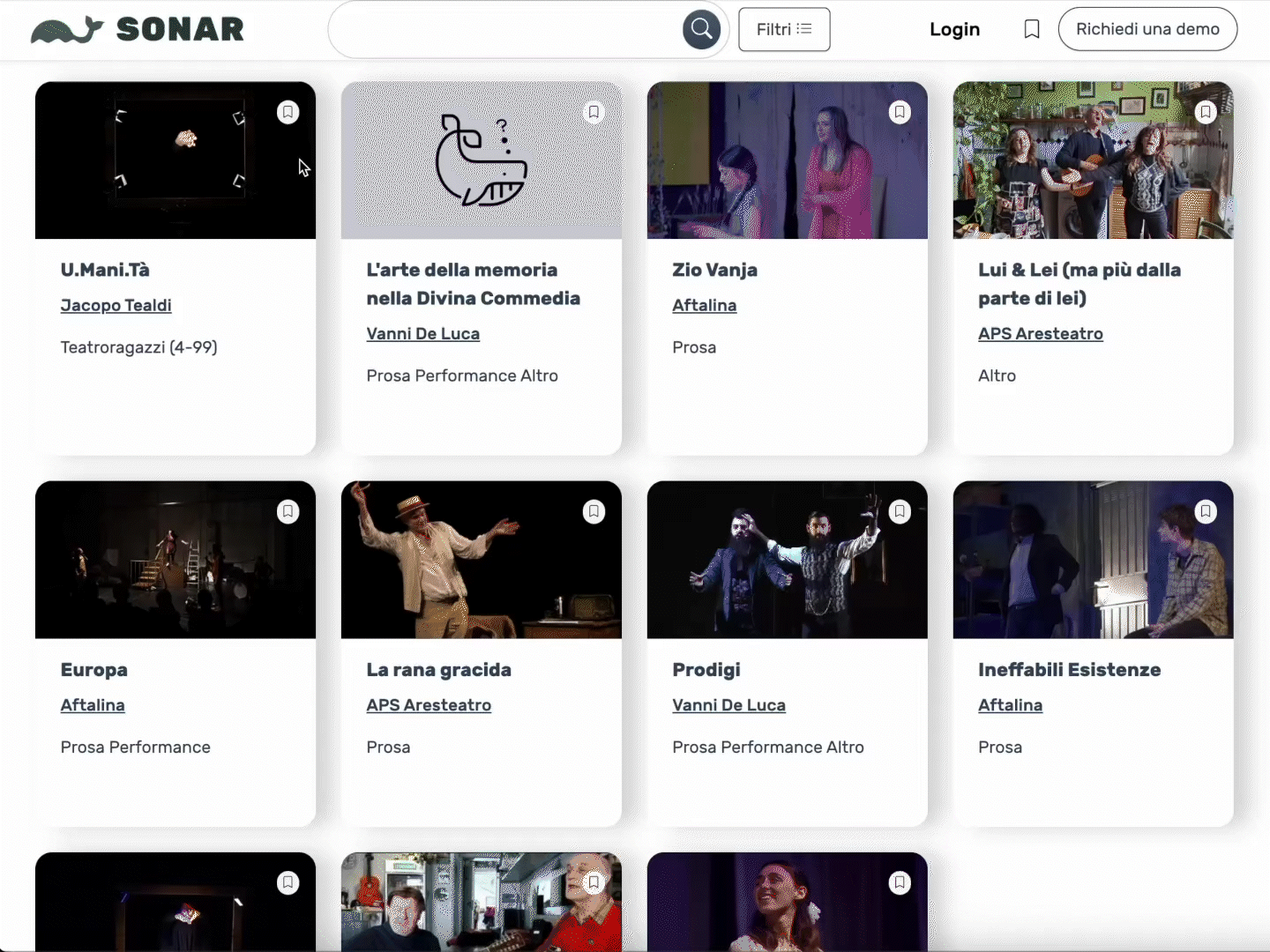Viewport: 1270px width, 952px height.
Task: Click Prosa Performance Altro under Prodigi
Action: pyautogui.click(x=768, y=747)
